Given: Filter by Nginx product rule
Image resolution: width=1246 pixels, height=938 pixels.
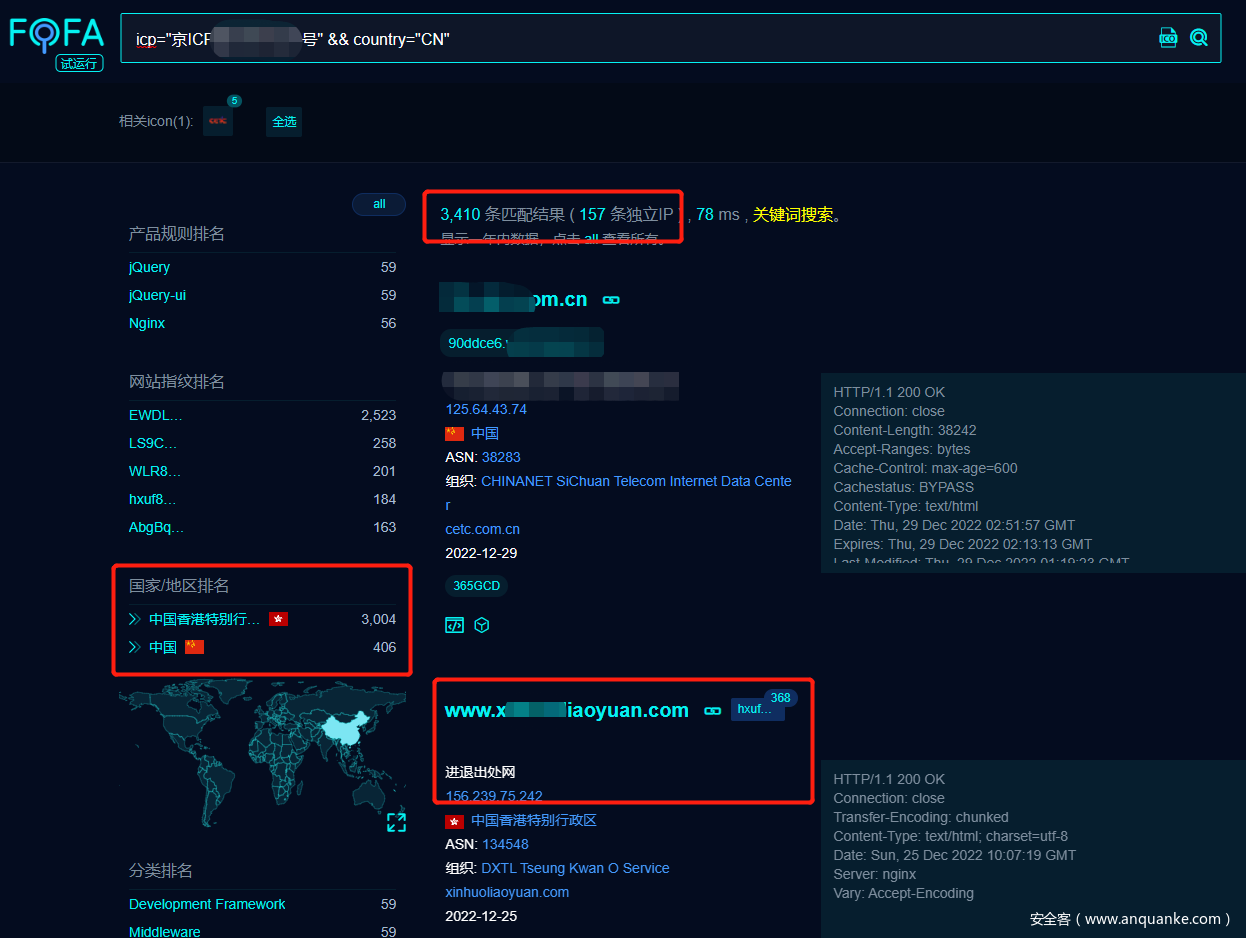Looking at the screenshot, I should (147, 323).
